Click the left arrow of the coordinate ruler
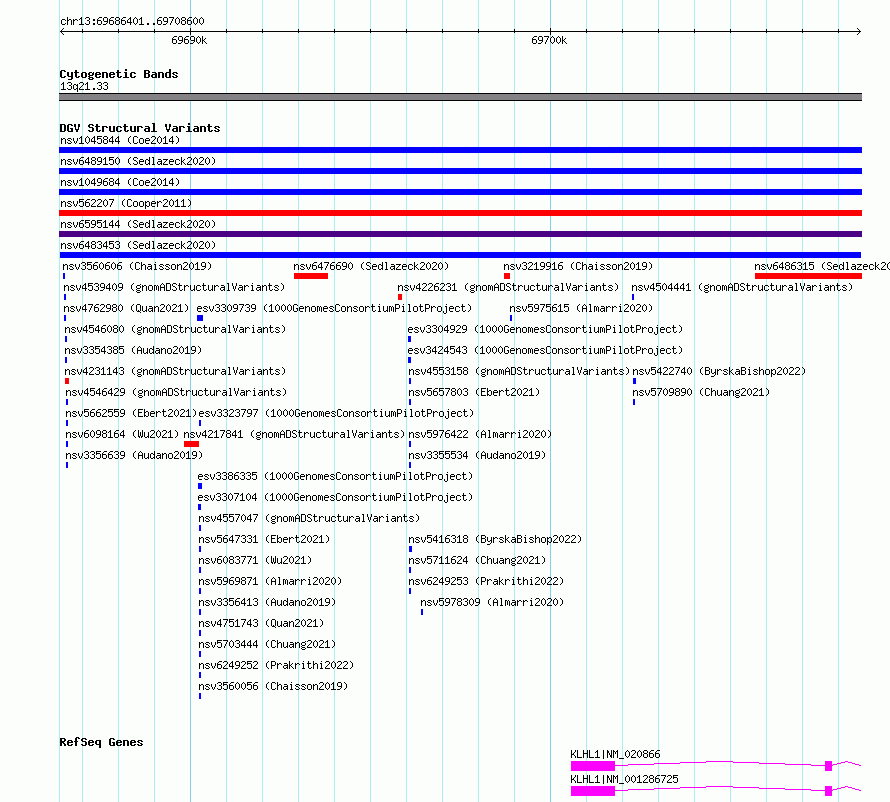This screenshot has height=802, width=890. [x=62, y=31]
